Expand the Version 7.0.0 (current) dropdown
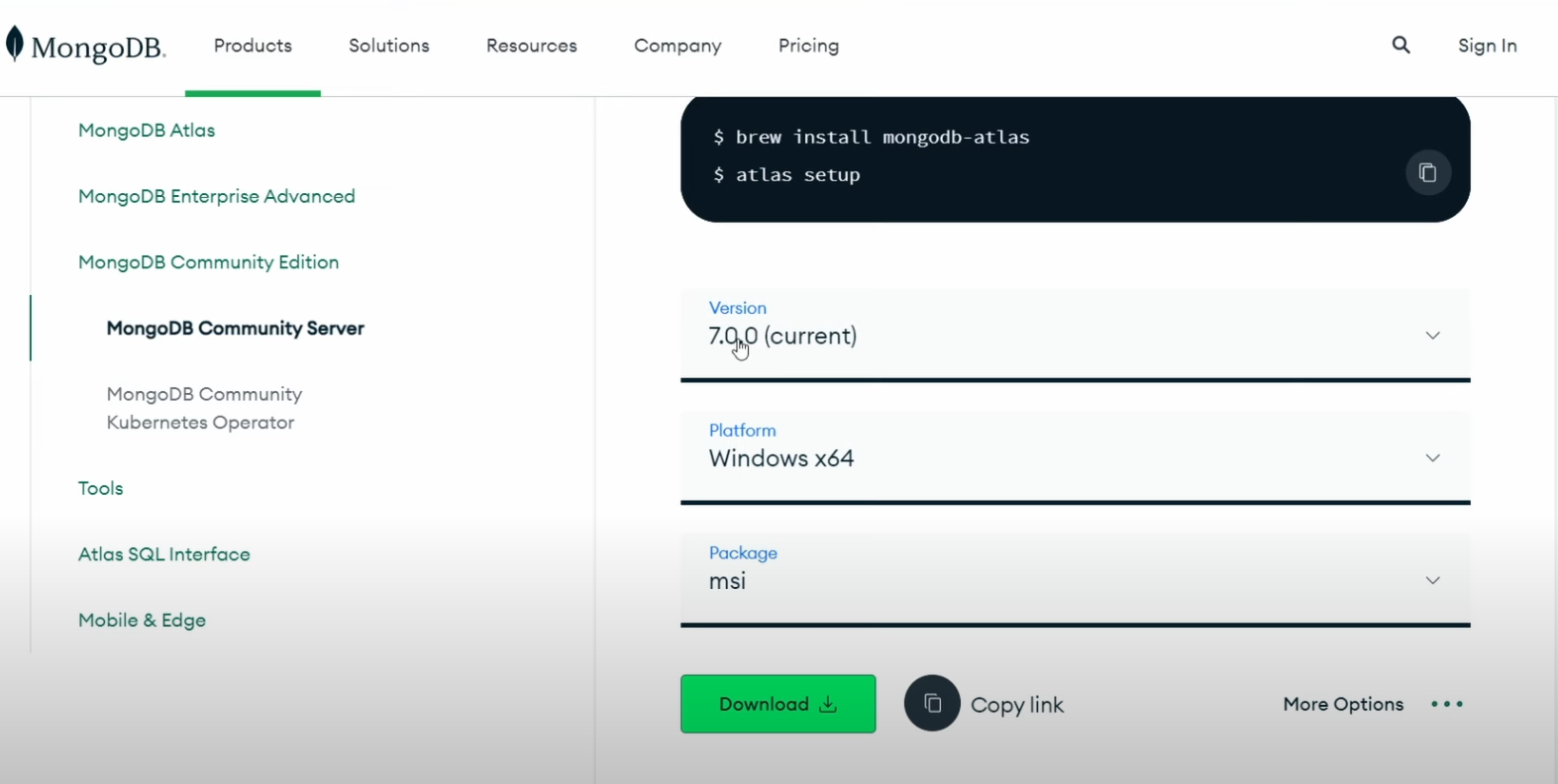This screenshot has width=1558, height=784. coord(1075,335)
